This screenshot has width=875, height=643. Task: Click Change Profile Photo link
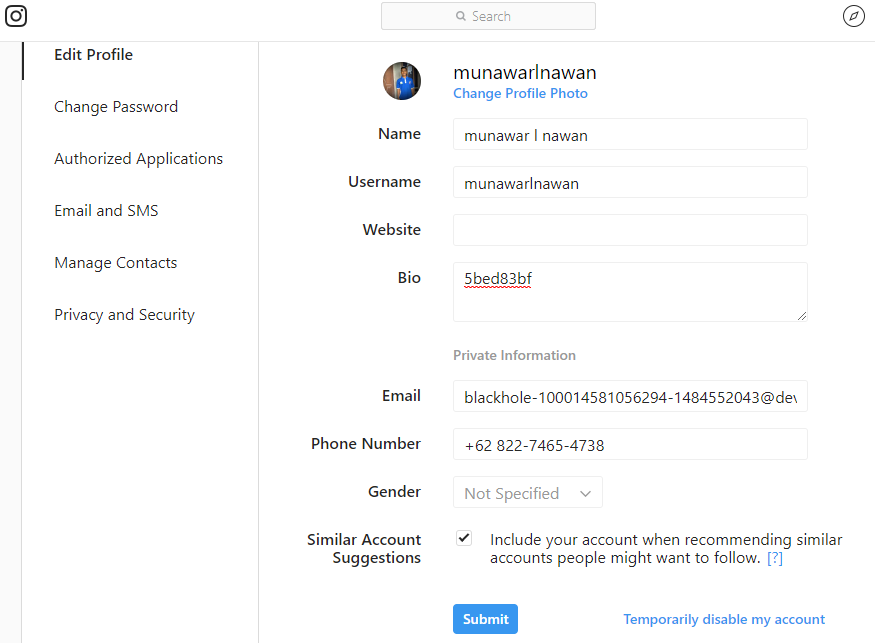(520, 93)
